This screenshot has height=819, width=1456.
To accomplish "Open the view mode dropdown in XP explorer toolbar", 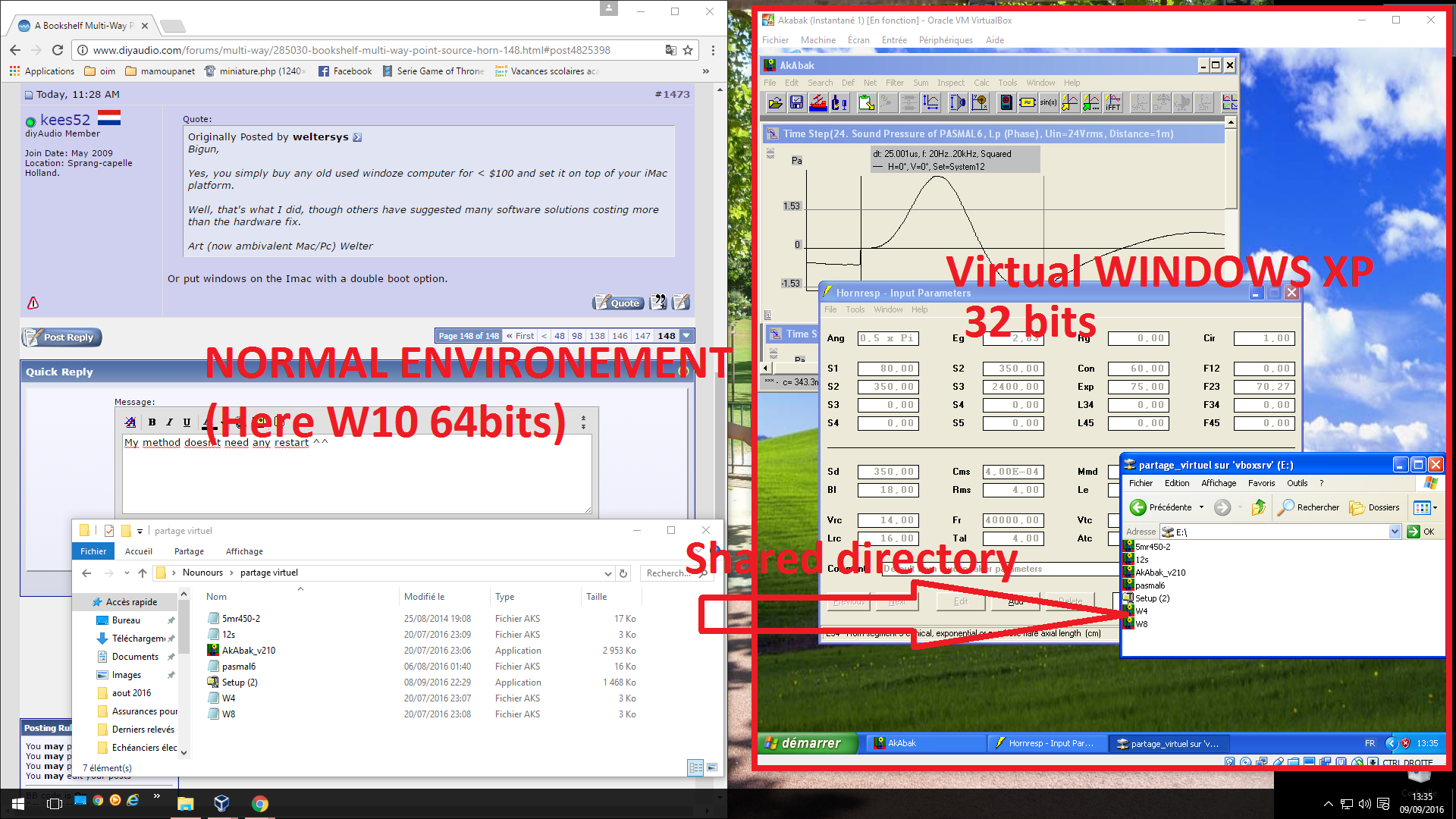I will (x=1435, y=507).
